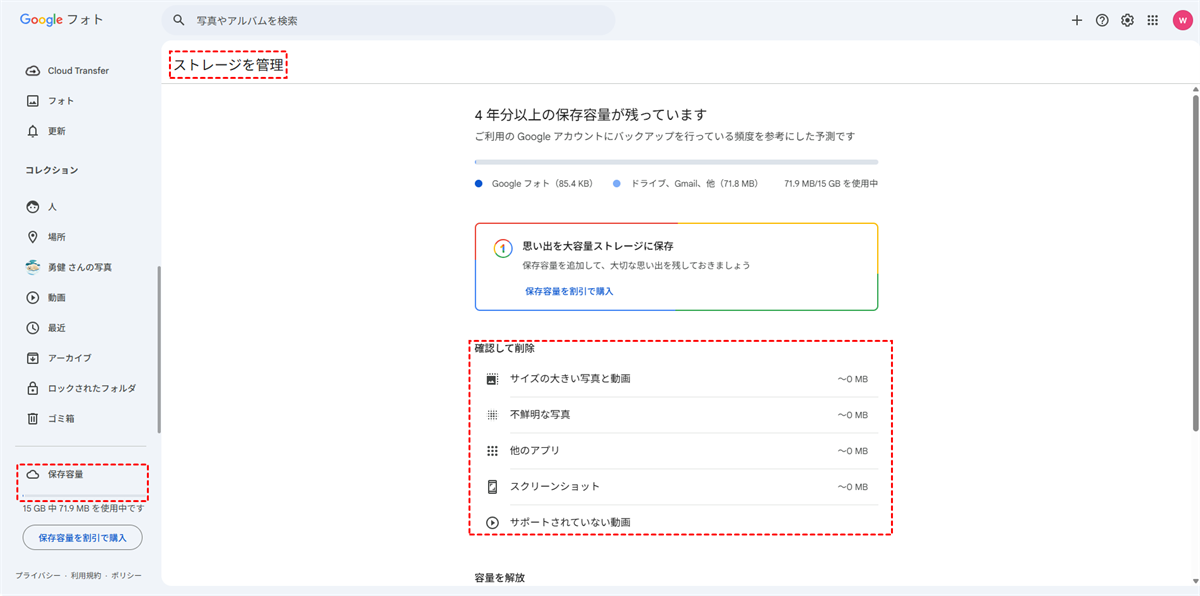Click the ロックされたフォルダ lock icon
This screenshot has width=1200, height=596.
pyautogui.click(x=32, y=388)
